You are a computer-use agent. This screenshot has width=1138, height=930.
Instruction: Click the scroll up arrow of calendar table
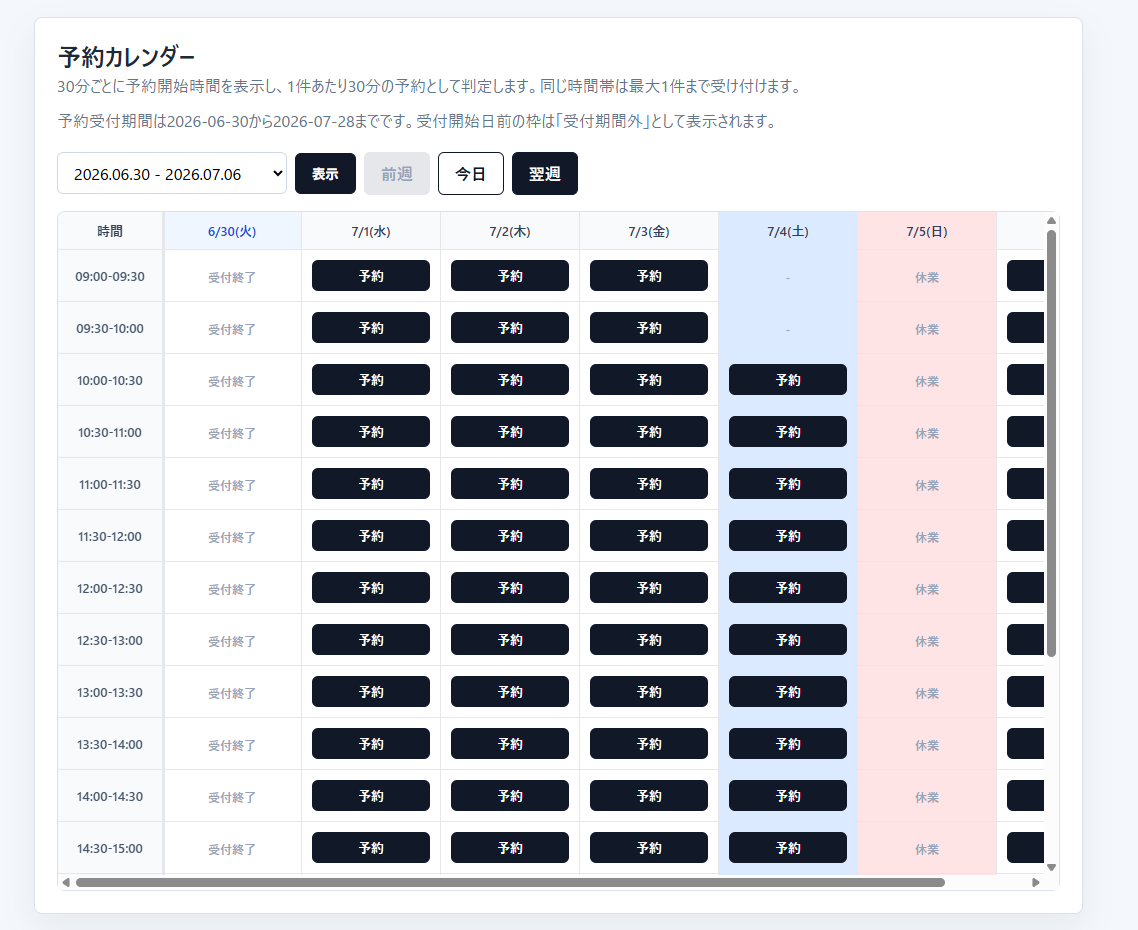[x=1051, y=221]
